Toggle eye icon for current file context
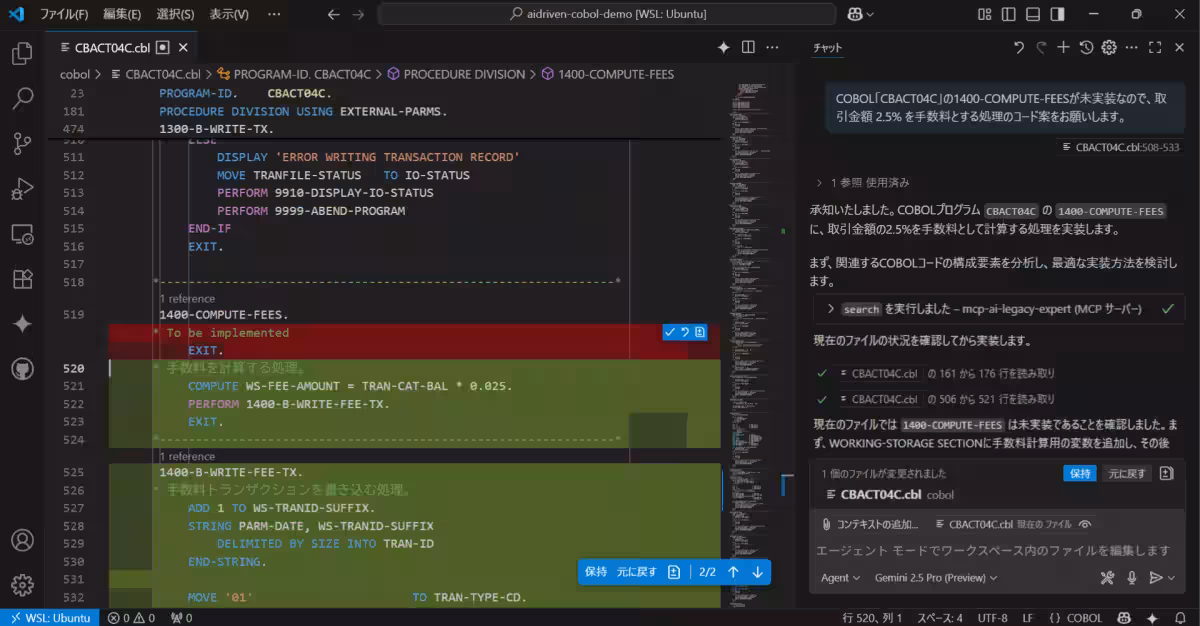Screen dimensions: 1200x626 tap(1085, 524)
